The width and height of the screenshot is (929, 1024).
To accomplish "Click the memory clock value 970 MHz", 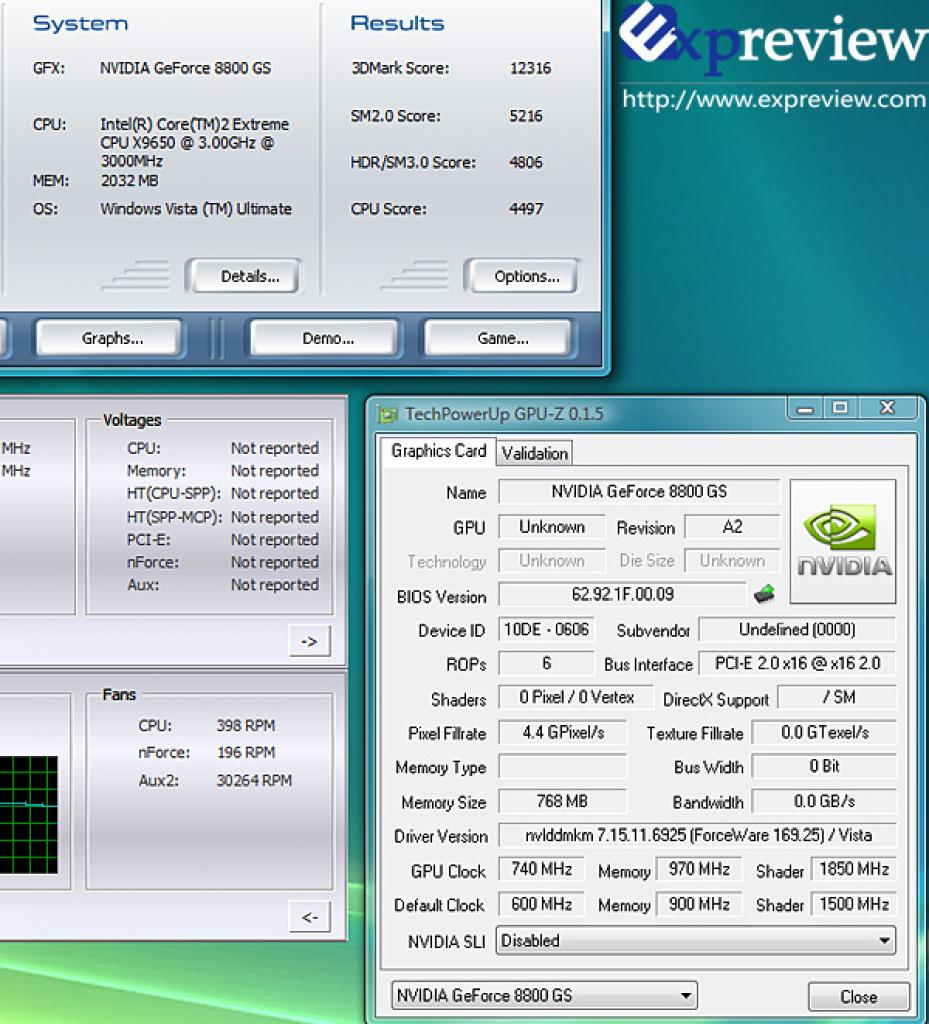I will pyautogui.click(x=699, y=869).
